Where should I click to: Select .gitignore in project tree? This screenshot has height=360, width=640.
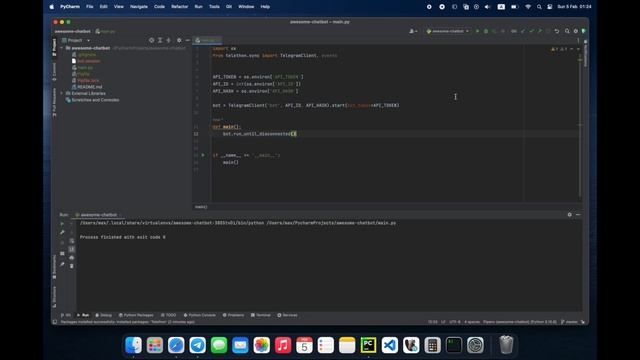click(84, 54)
